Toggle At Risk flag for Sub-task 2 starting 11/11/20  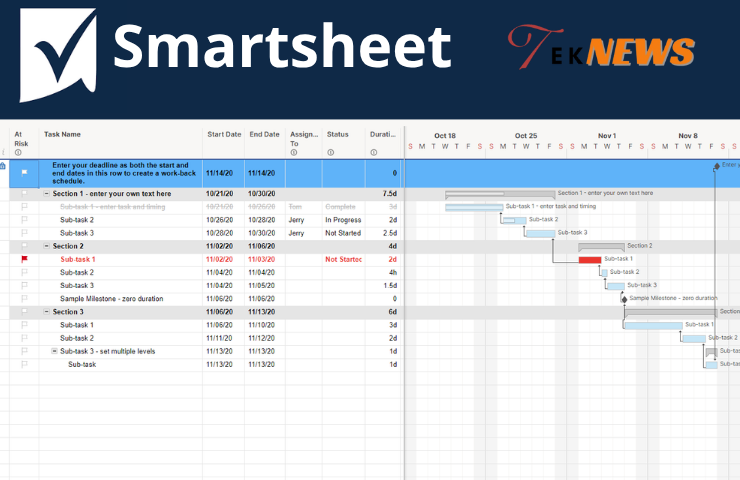coord(25,337)
